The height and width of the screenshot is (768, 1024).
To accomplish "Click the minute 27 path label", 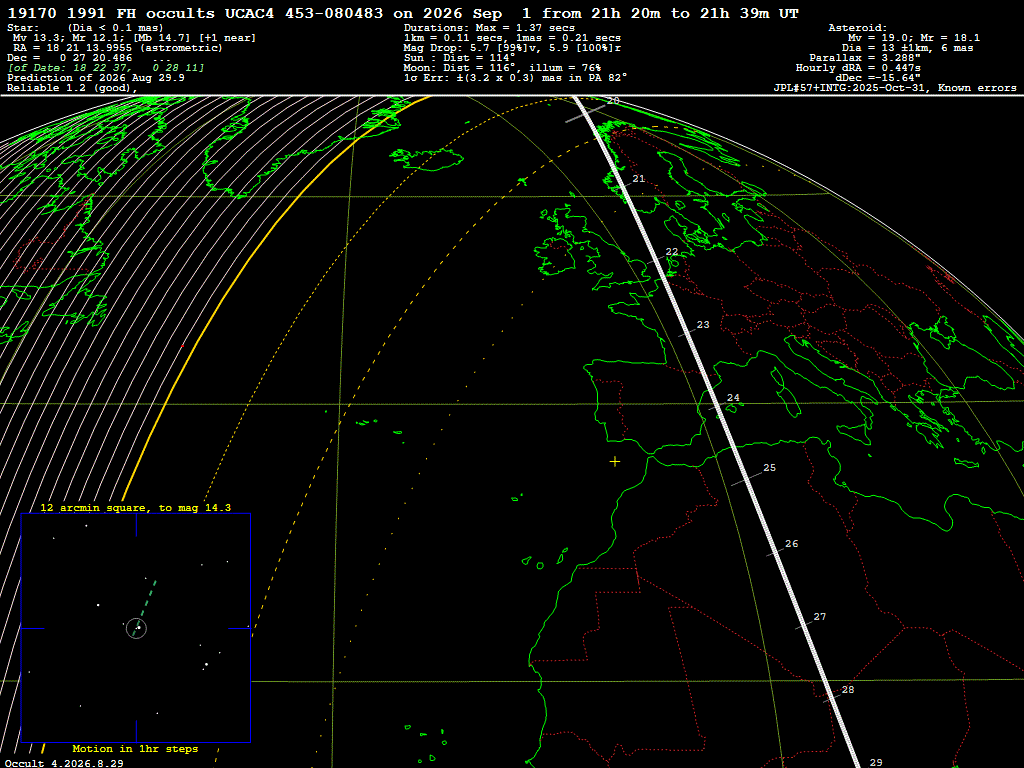I will pyautogui.click(x=820, y=616).
